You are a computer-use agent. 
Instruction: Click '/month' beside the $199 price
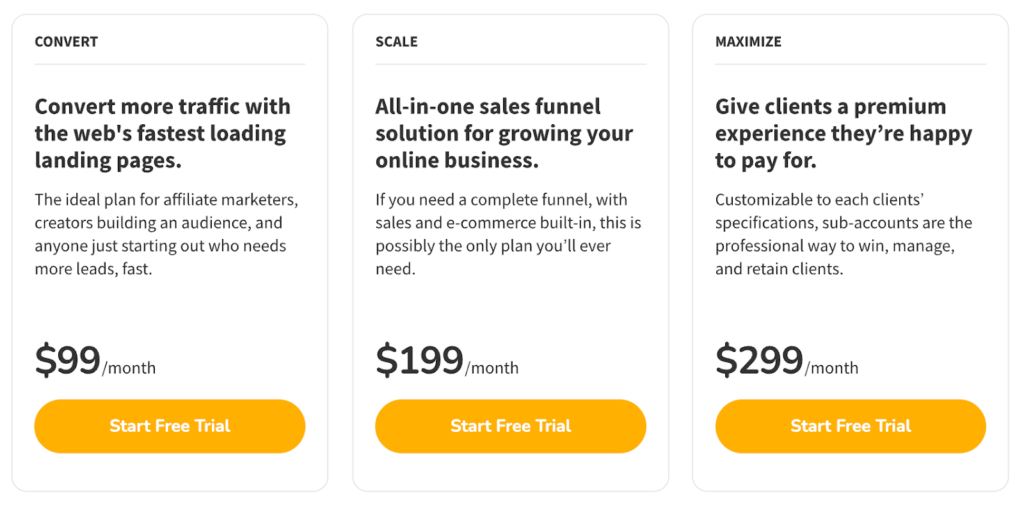click(x=492, y=368)
